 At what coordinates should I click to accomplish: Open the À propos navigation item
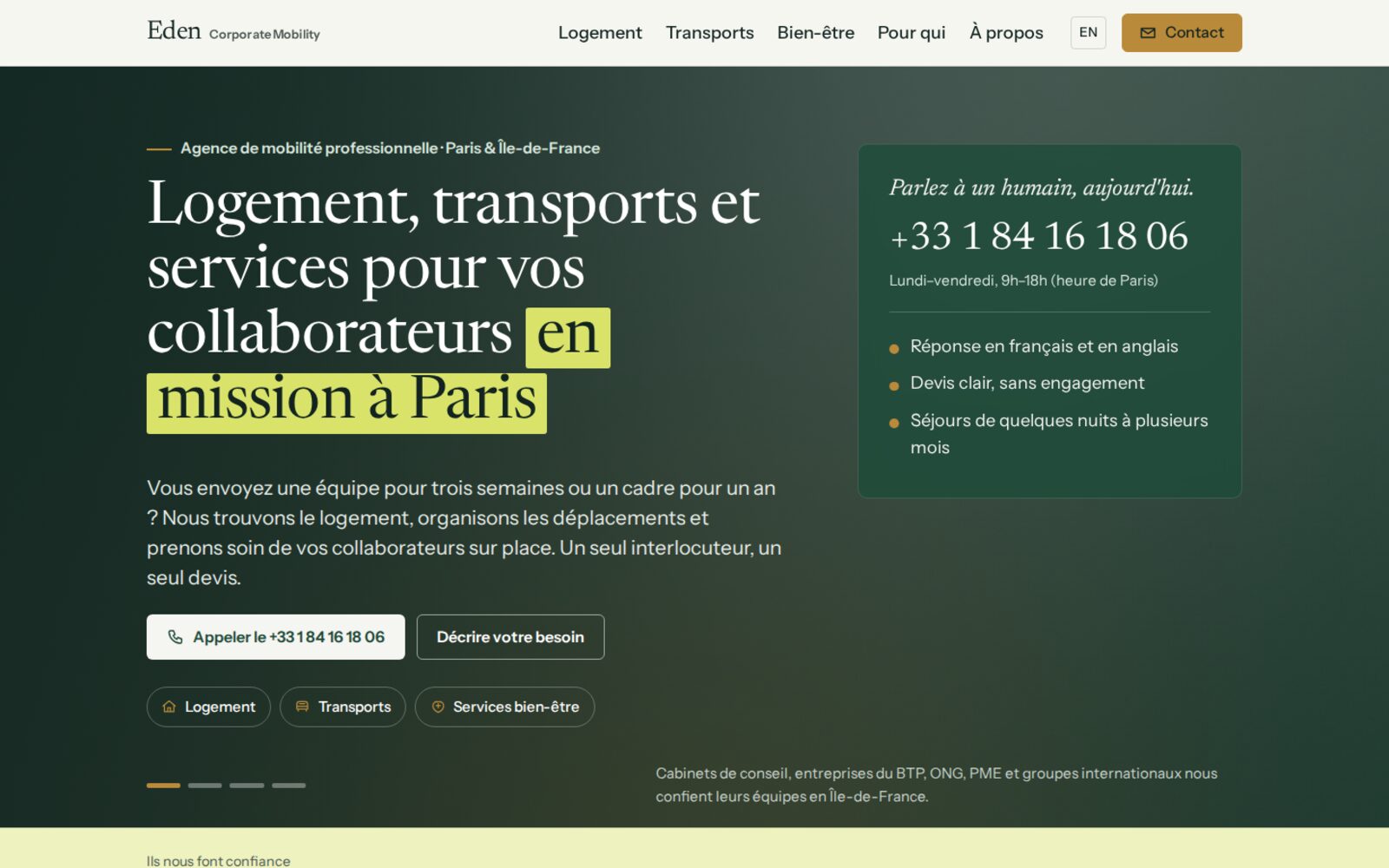(1006, 33)
